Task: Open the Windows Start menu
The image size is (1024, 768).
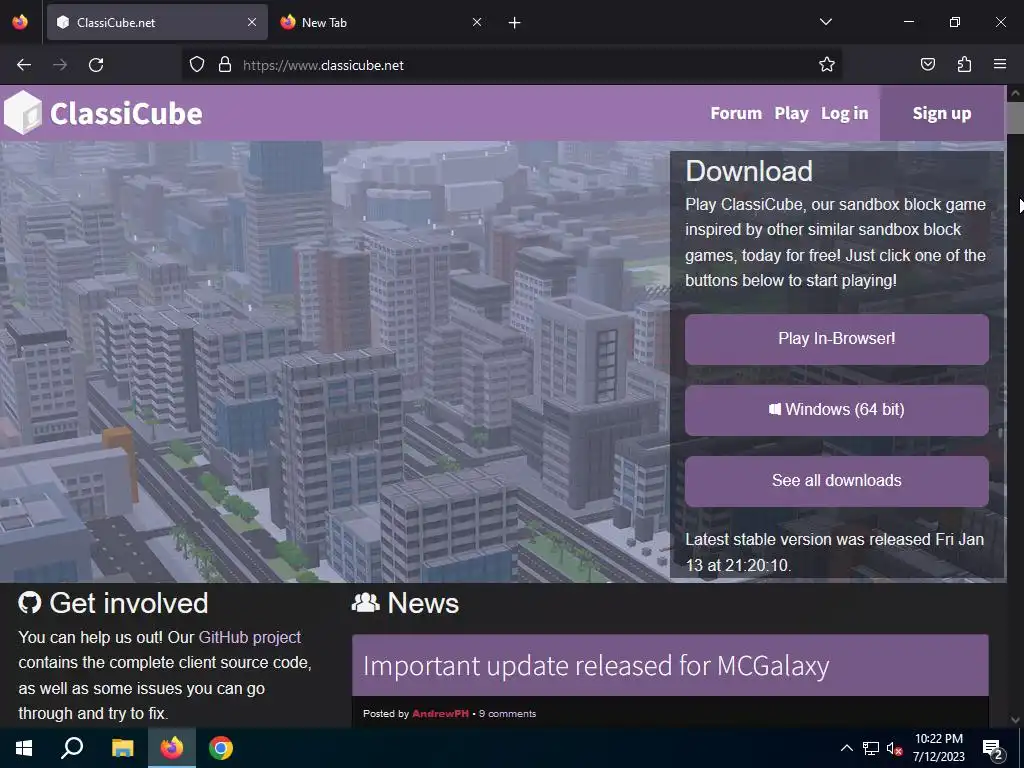Action: (x=24, y=748)
